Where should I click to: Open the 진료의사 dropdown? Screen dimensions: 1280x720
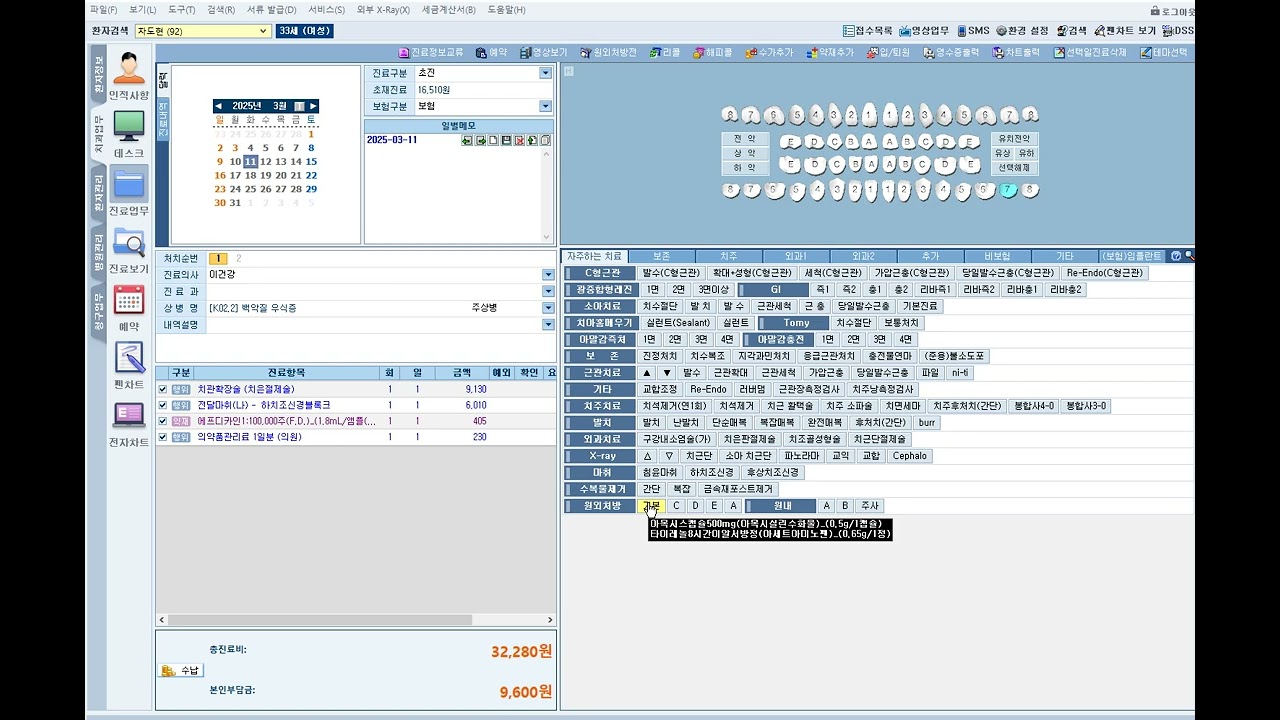[548, 275]
